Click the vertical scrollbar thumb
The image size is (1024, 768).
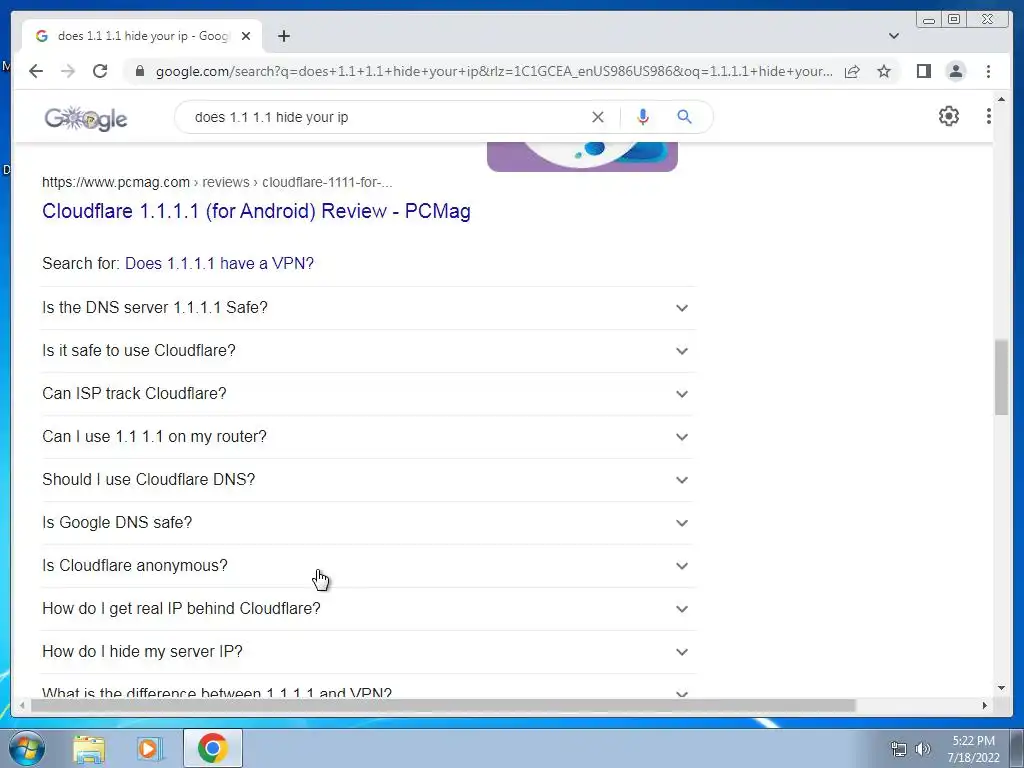pos(1001,377)
